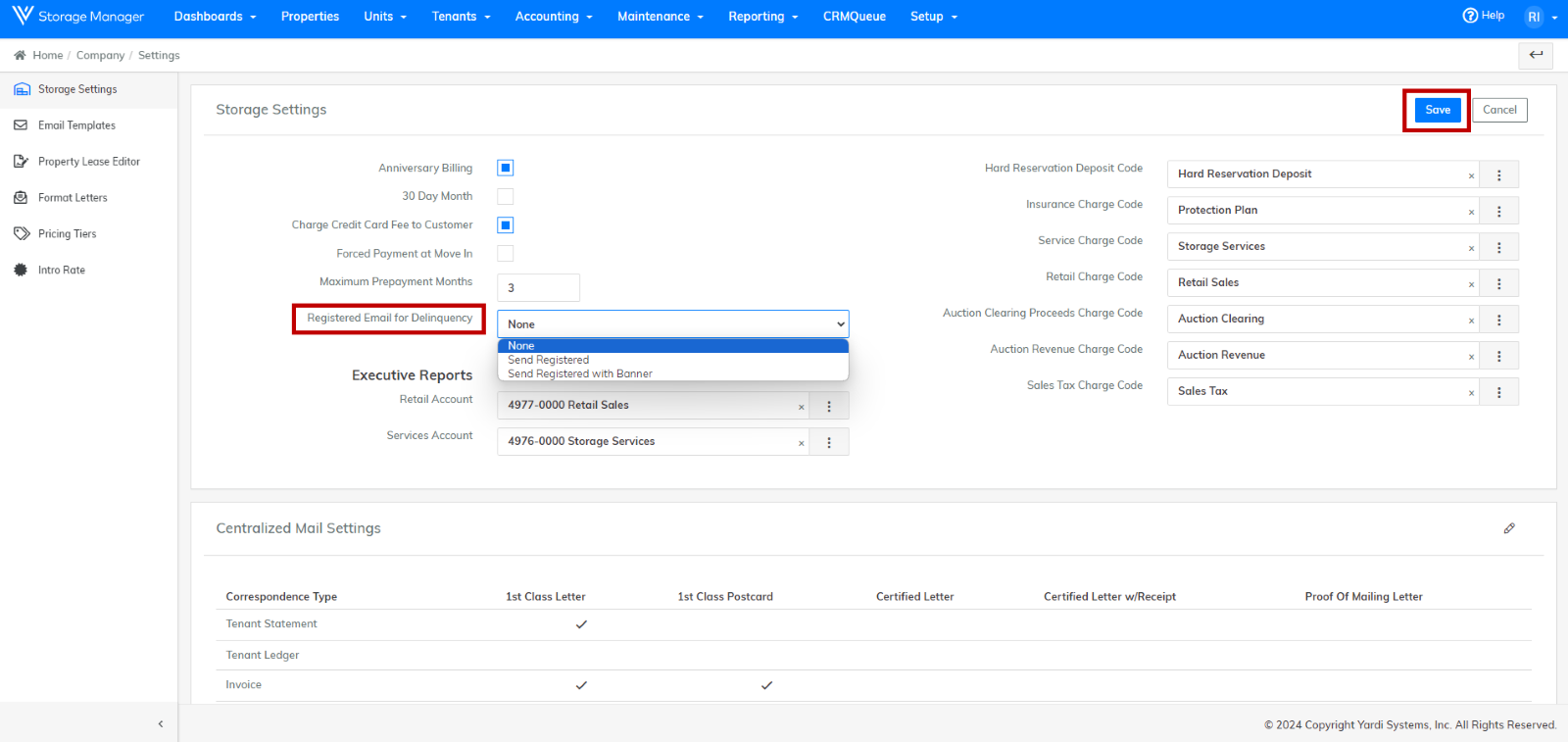
Task: Collapse the Registered Email for Delinquency dropdown
Action: point(673,324)
